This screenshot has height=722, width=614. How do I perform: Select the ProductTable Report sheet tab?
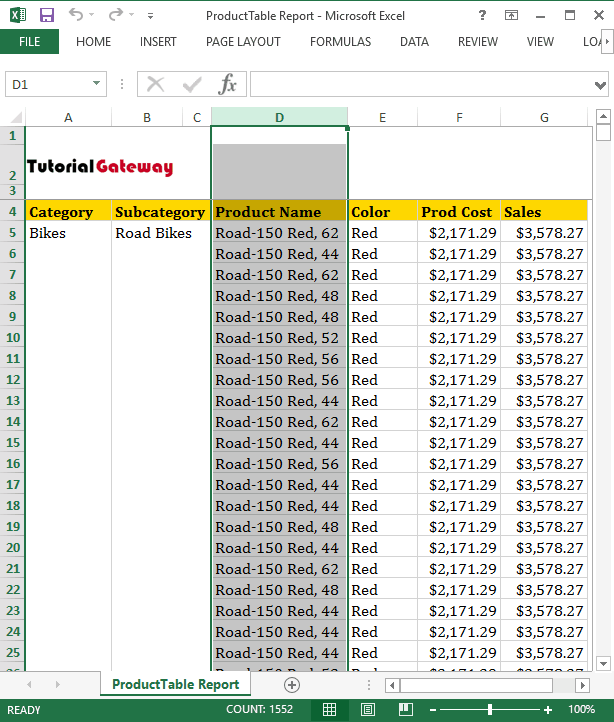pos(175,684)
